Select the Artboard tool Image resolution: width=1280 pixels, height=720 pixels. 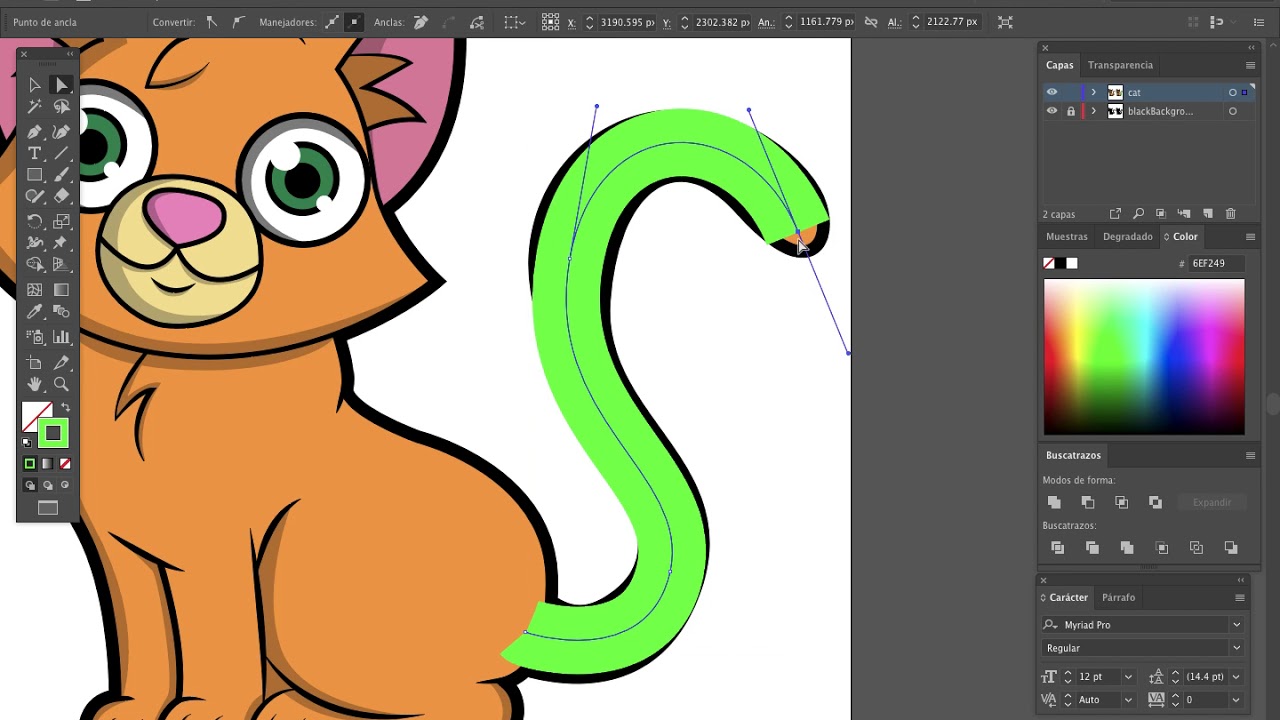pyautogui.click(x=34, y=362)
